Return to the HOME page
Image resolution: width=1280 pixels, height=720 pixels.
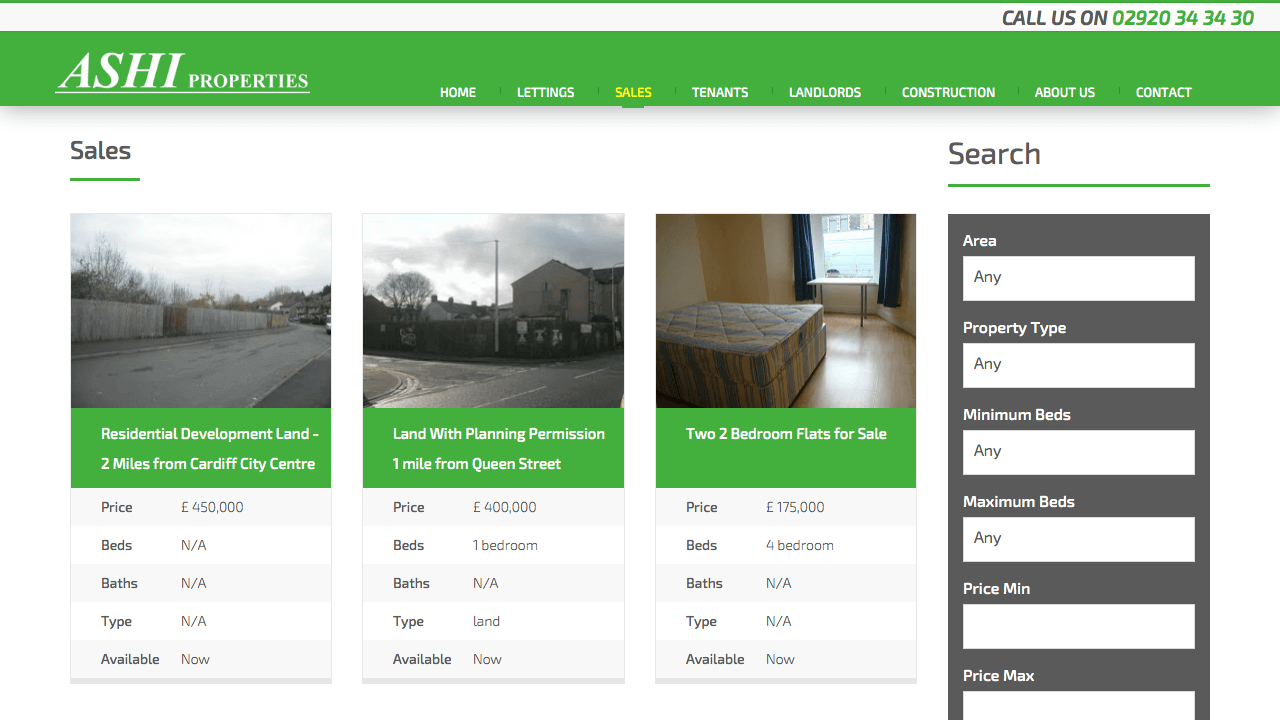tap(457, 92)
